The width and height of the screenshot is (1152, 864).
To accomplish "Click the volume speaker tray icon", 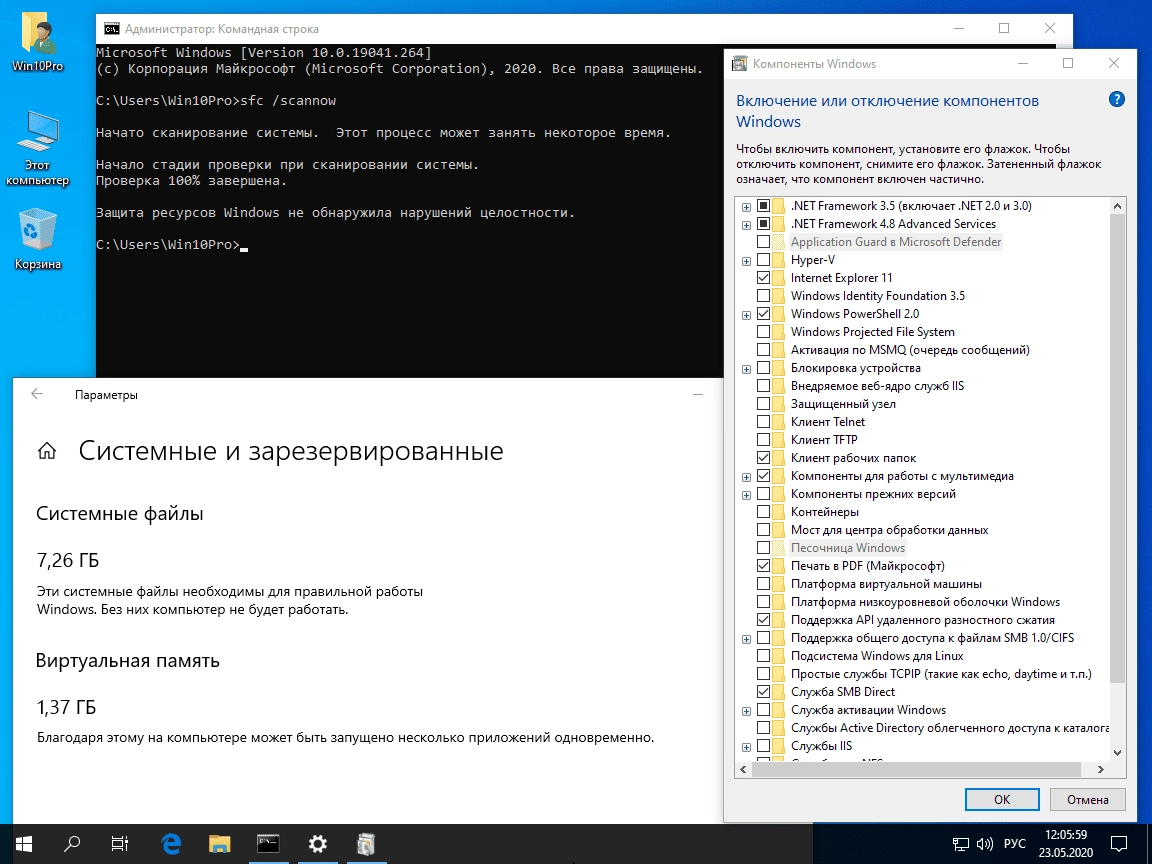I will (x=984, y=844).
